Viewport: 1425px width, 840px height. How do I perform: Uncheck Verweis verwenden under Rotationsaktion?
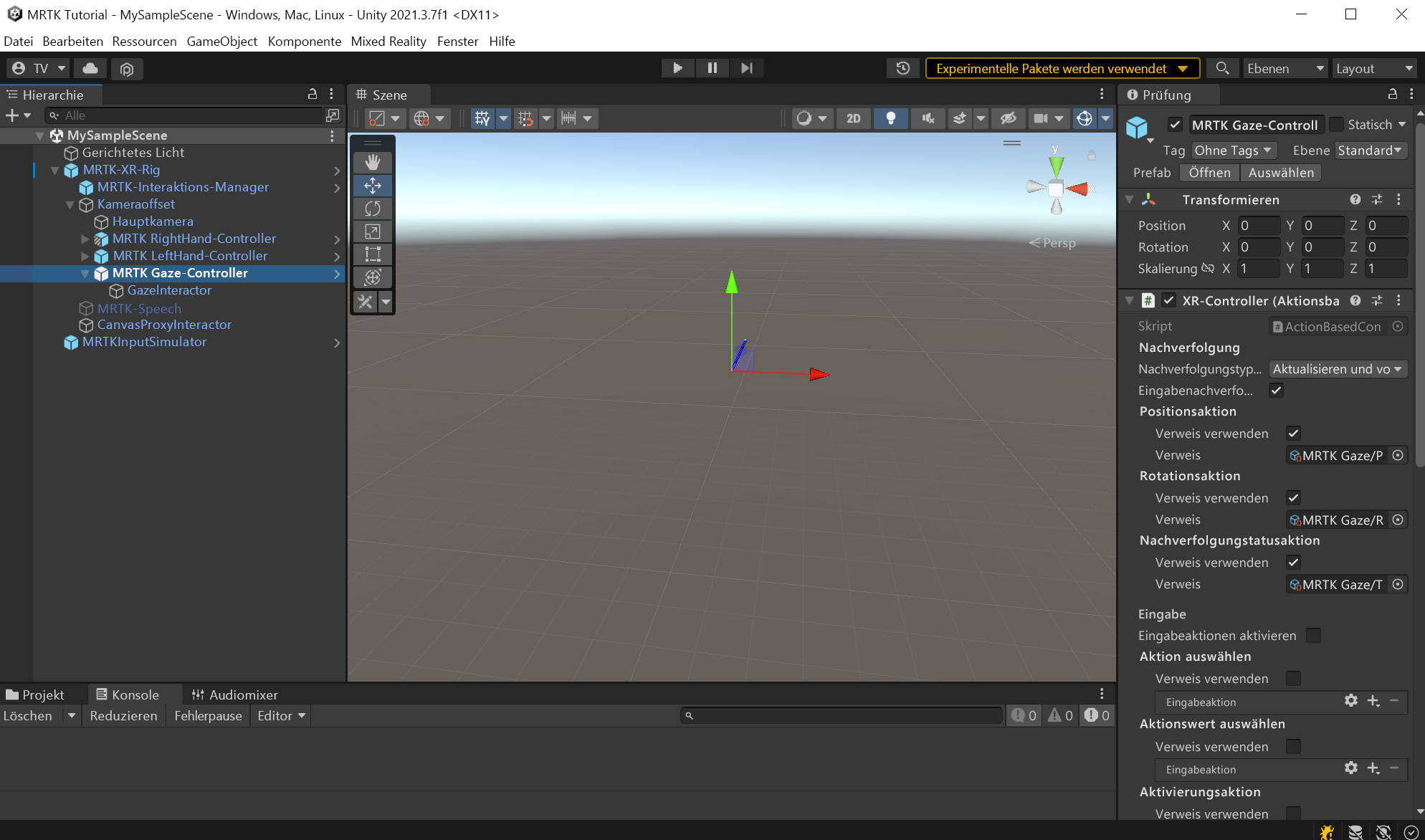pyautogui.click(x=1293, y=497)
